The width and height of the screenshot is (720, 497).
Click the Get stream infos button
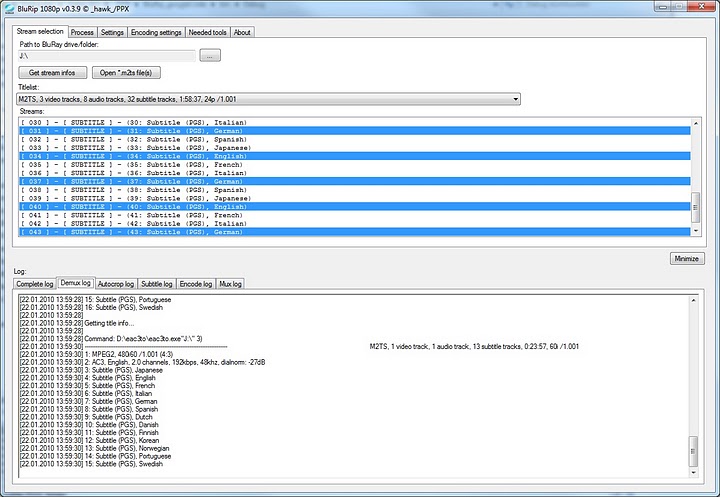(x=53, y=73)
